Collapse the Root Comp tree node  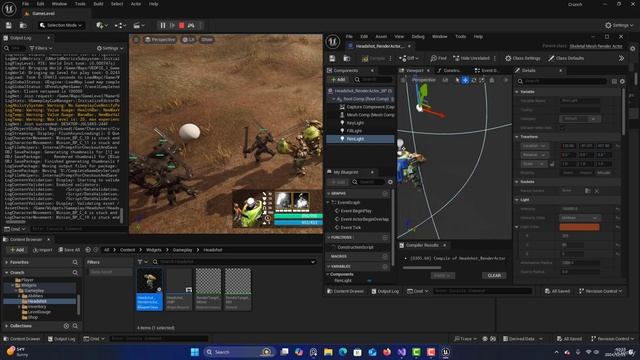pyautogui.click(x=333, y=99)
